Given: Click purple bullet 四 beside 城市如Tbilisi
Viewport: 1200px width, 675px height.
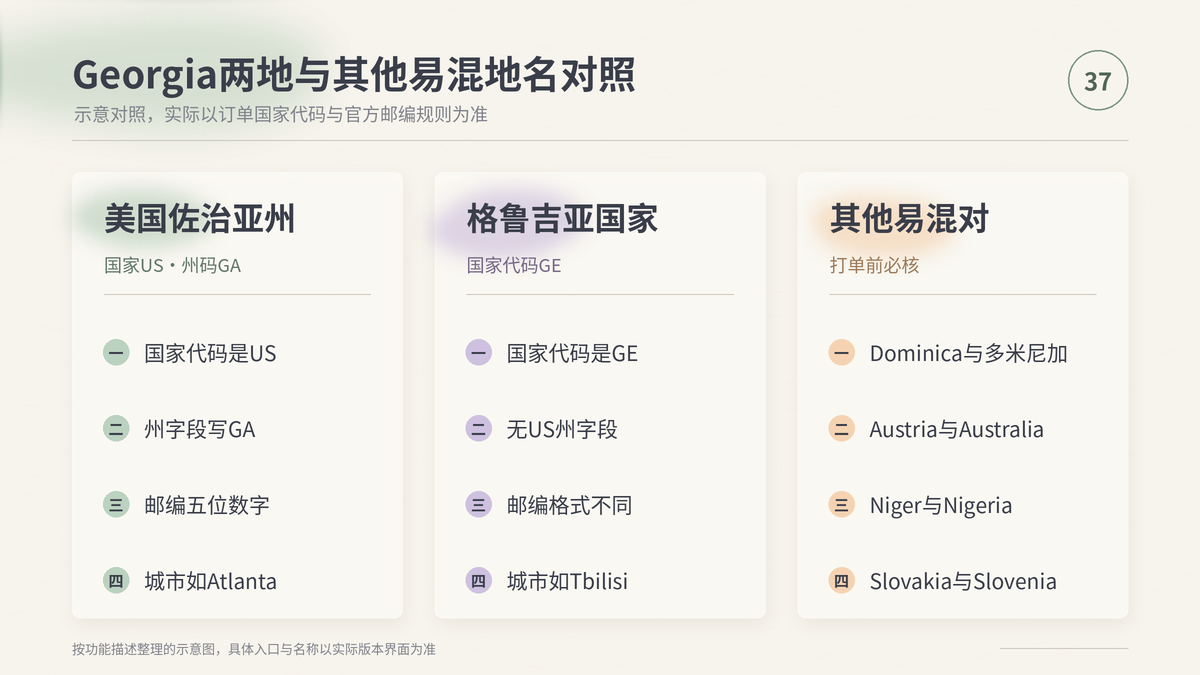Looking at the screenshot, I should click(479, 581).
